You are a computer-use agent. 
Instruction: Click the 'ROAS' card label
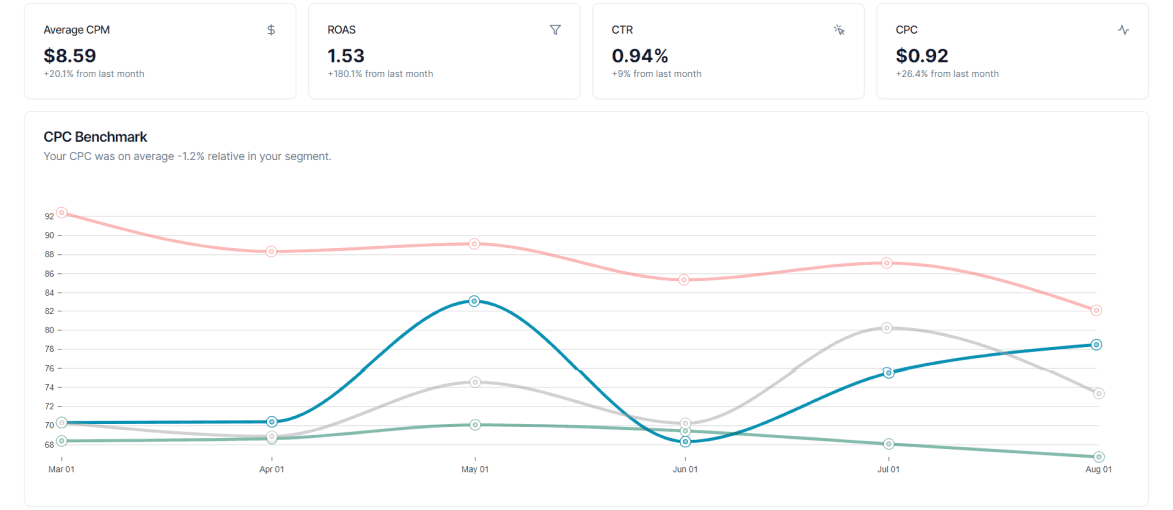tap(341, 31)
